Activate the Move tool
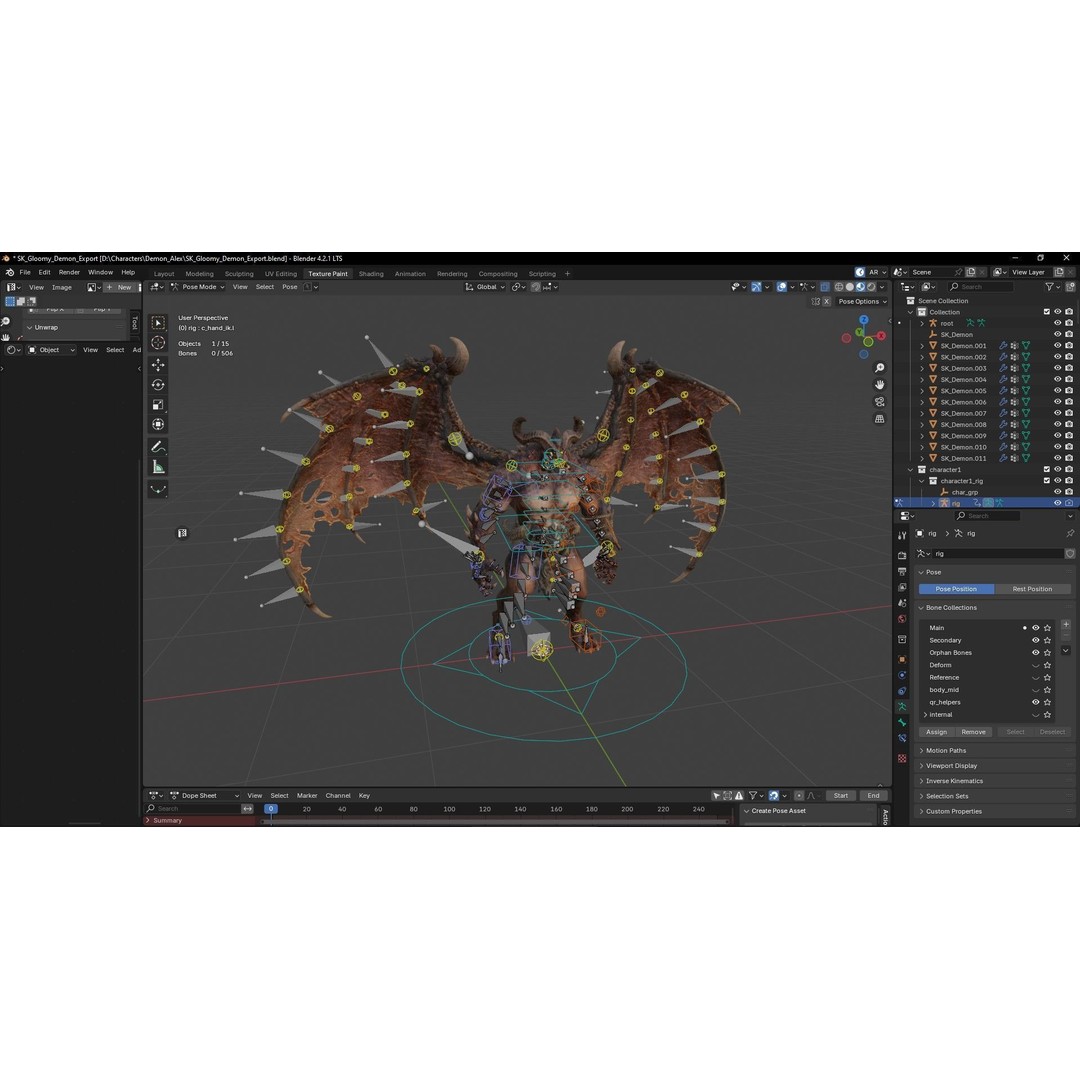Screen dimensions: 1080x1080 [158, 365]
